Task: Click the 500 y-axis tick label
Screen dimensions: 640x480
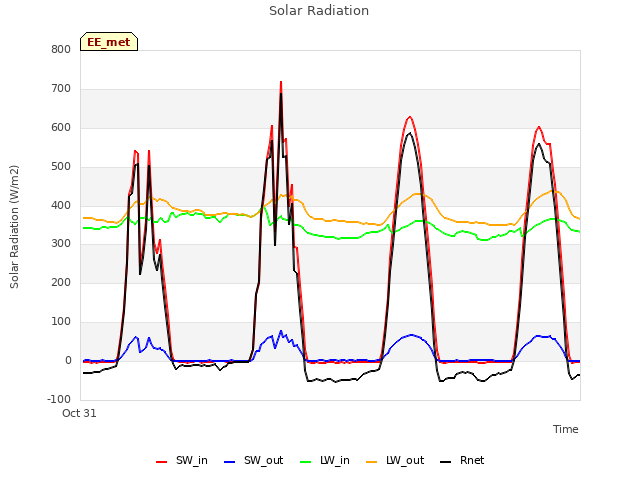Action: tap(61, 167)
